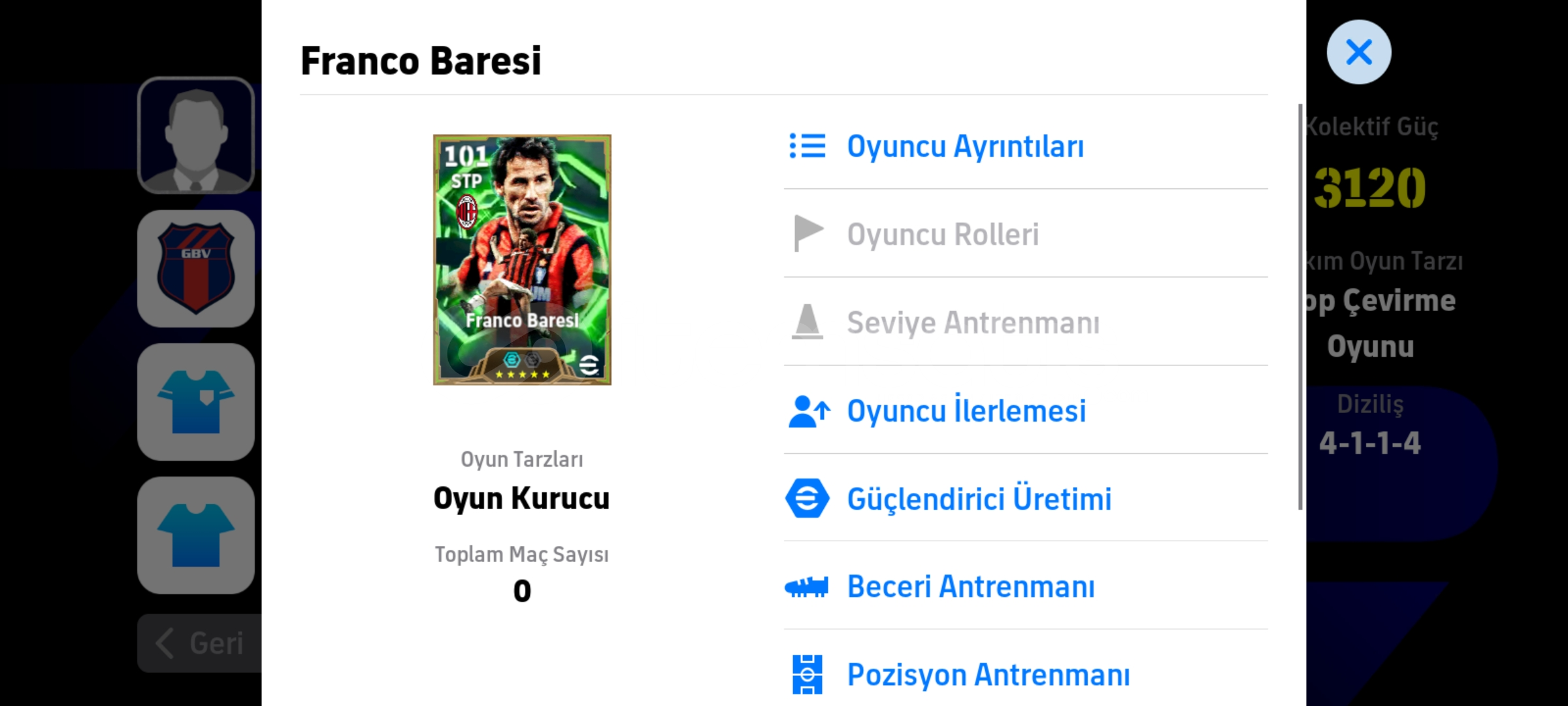This screenshot has width=1568, height=706.
Task: Open Güçlendirici Üretimi option
Action: pyautogui.click(x=1026, y=499)
